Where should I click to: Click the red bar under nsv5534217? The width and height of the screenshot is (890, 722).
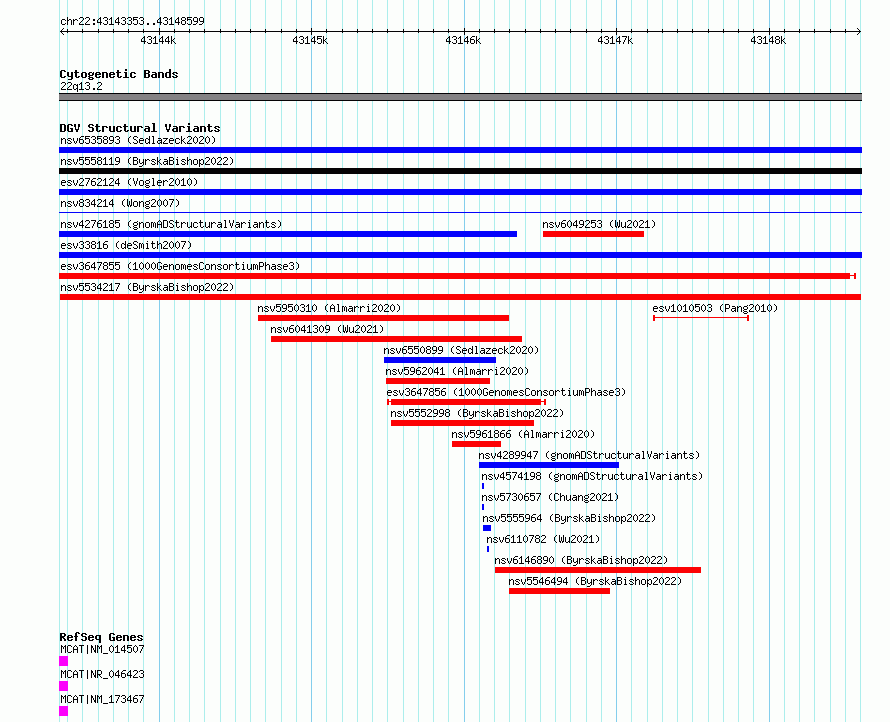point(460,297)
